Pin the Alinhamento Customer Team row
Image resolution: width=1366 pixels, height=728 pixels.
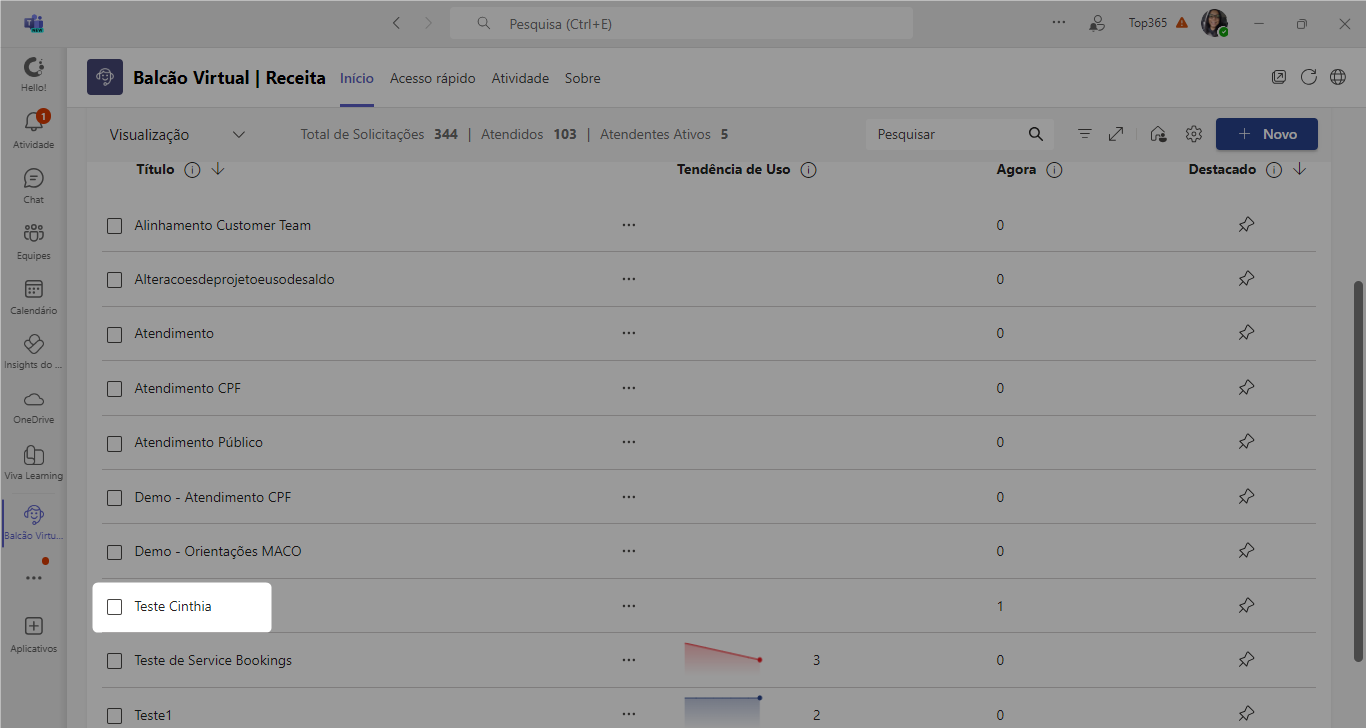click(x=1246, y=225)
